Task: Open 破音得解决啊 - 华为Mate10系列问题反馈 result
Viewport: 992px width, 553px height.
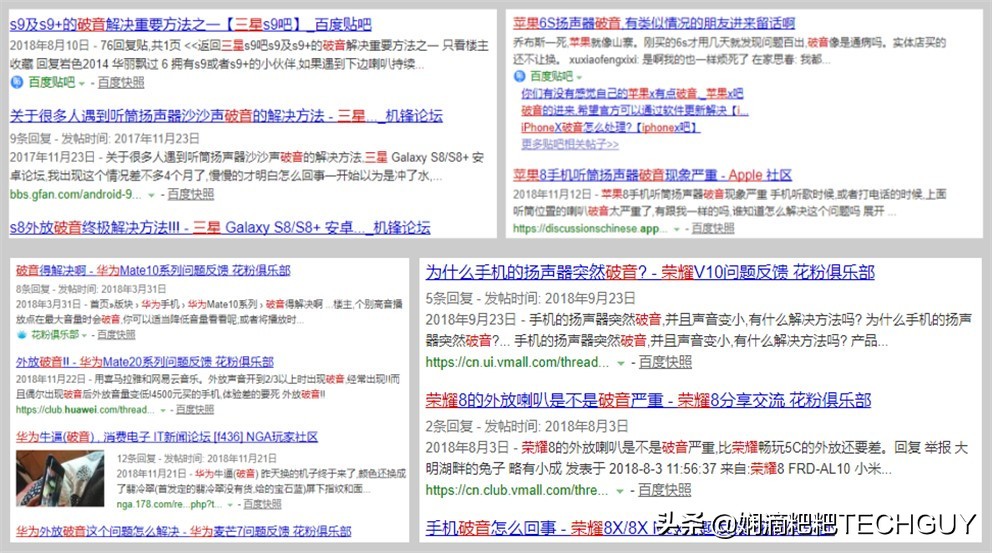Action: (153, 271)
